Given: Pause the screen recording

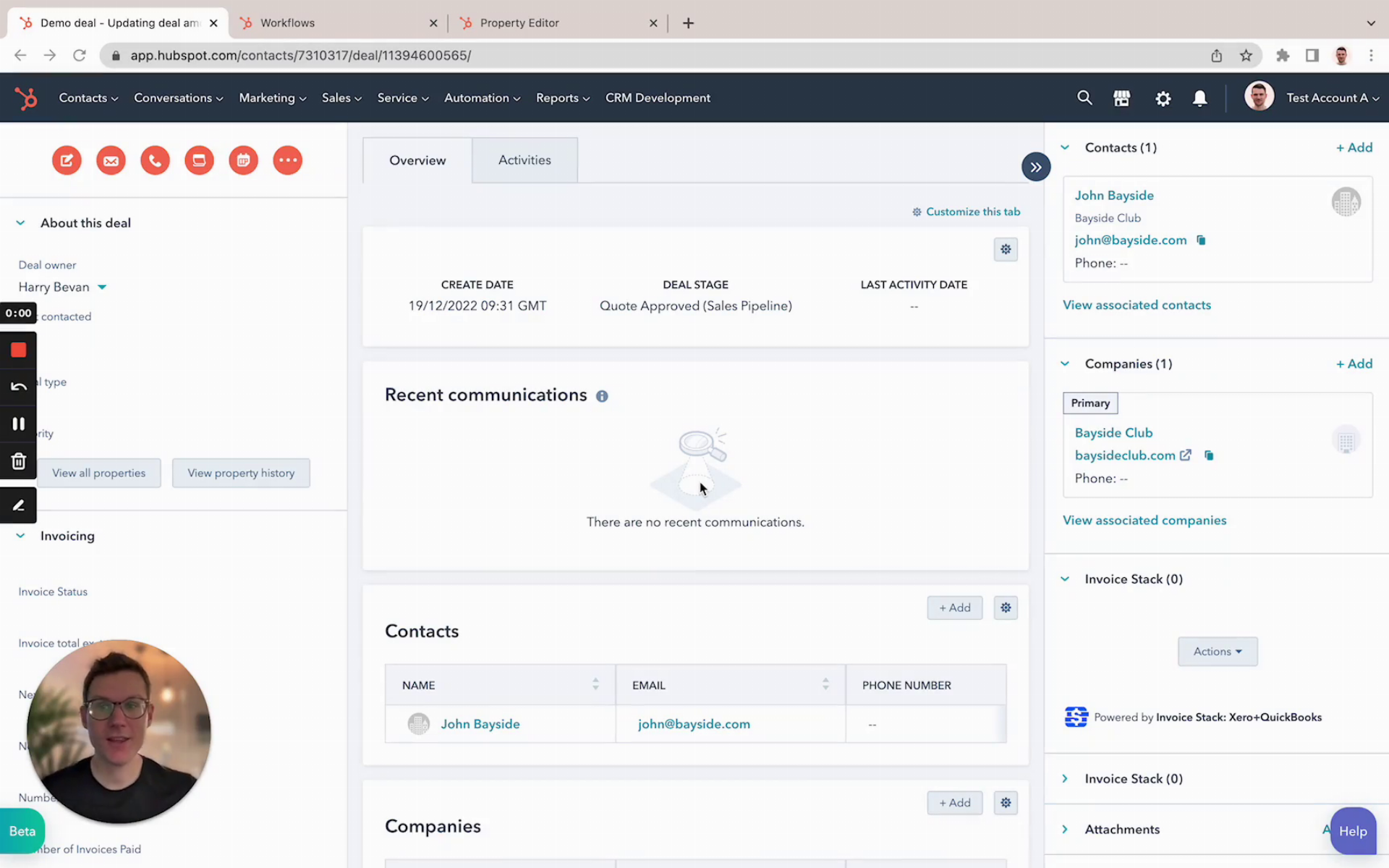Looking at the screenshot, I should [x=19, y=424].
